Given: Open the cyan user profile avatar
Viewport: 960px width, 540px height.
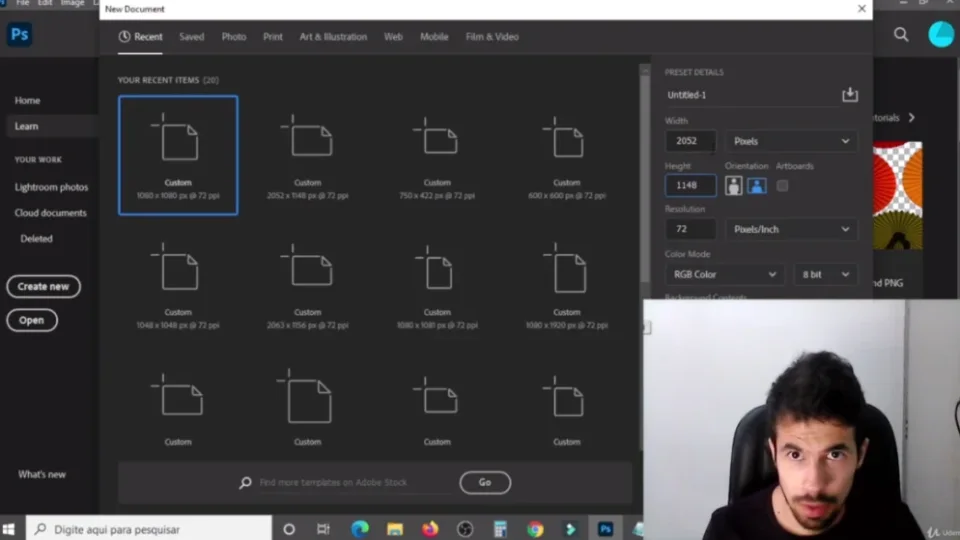Looking at the screenshot, I should point(941,34).
